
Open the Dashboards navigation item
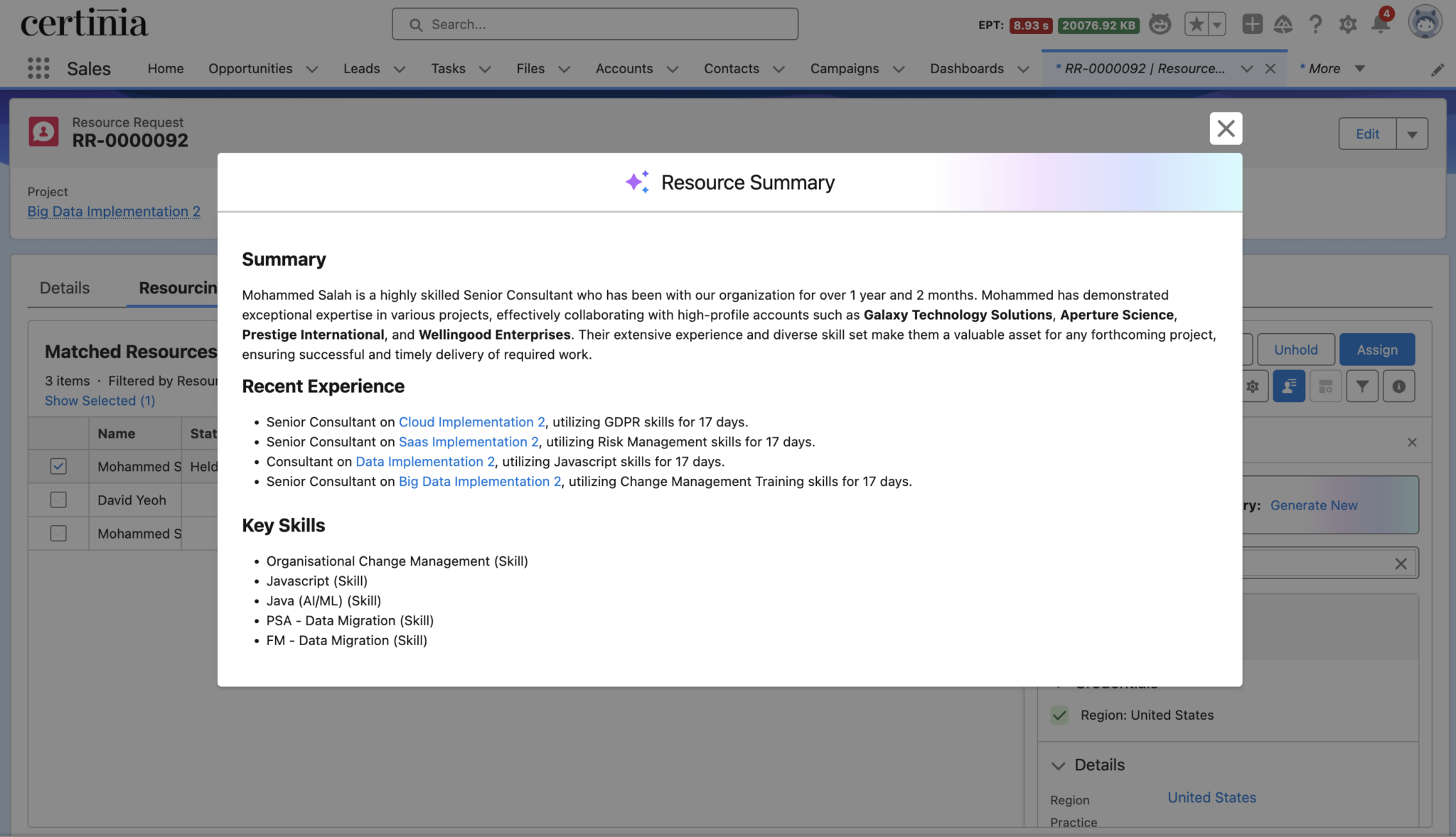(x=965, y=68)
